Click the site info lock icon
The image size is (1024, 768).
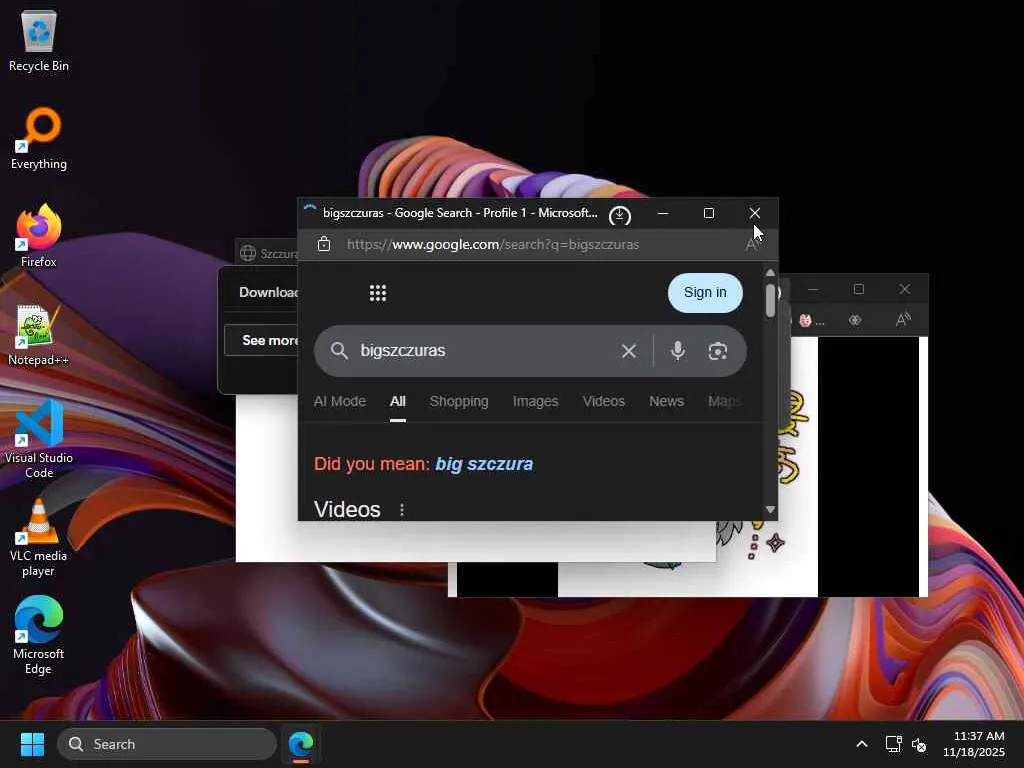coord(324,244)
